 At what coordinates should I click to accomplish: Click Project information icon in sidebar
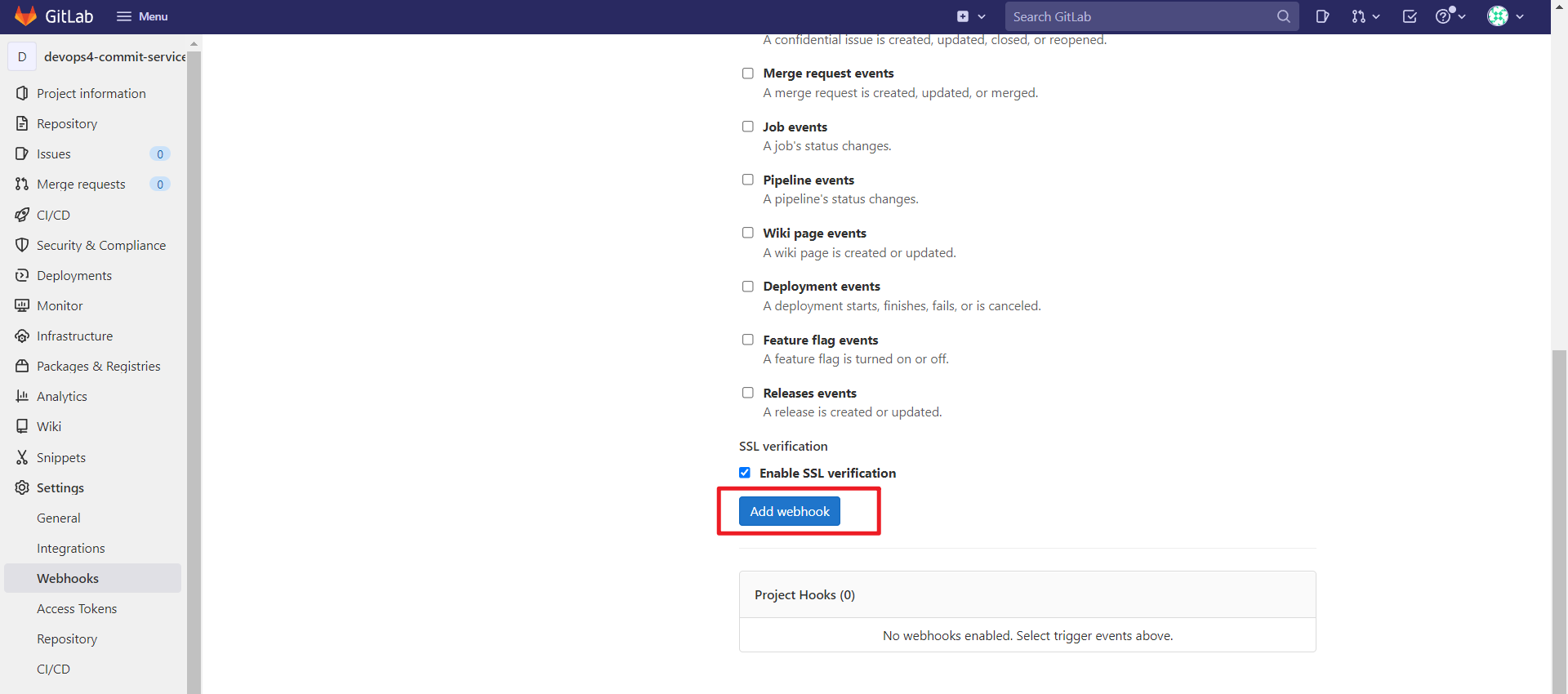(22, 93)
